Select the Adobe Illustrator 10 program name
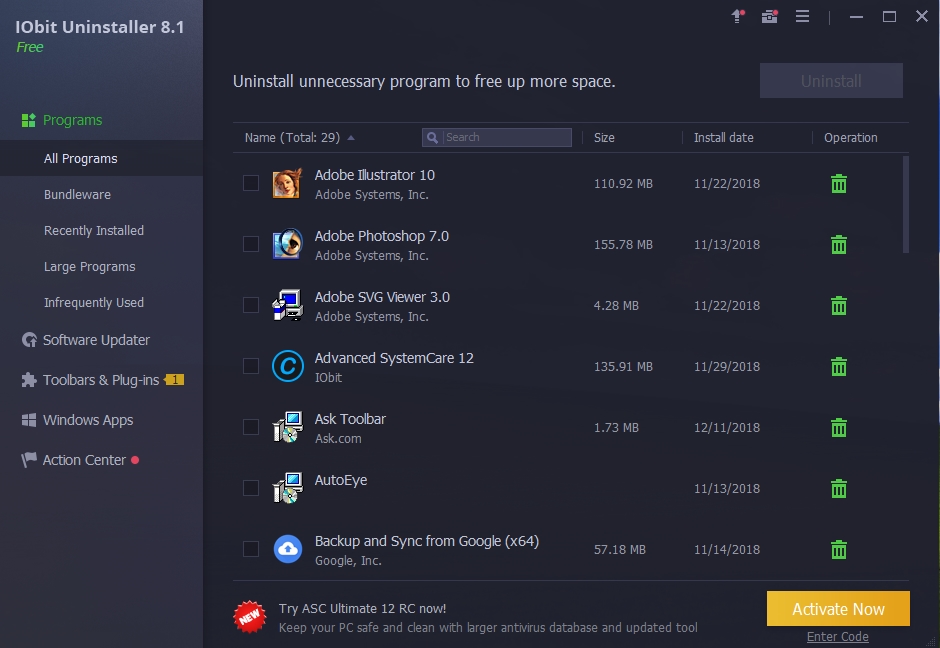This screenshot has width=940, height=648. (375, 175)
